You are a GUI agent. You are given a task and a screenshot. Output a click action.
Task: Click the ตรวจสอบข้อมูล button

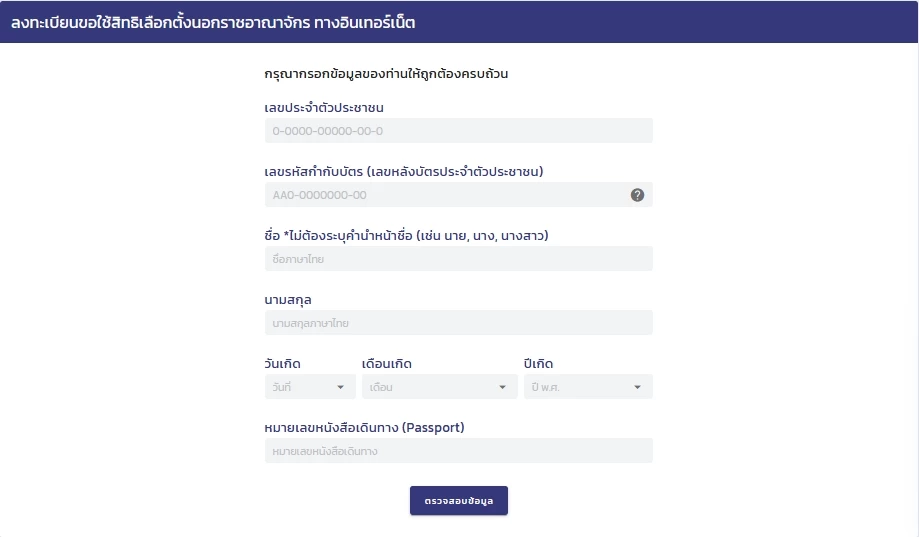pos(459,501)
